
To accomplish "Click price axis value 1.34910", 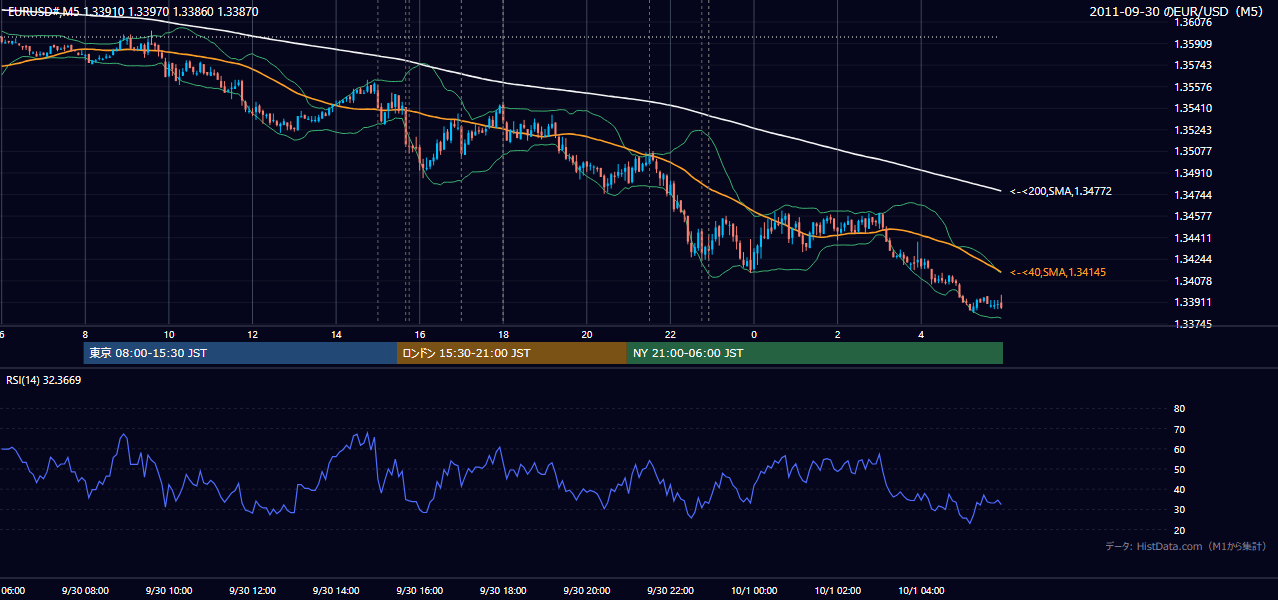I will tap(1192, 173).
